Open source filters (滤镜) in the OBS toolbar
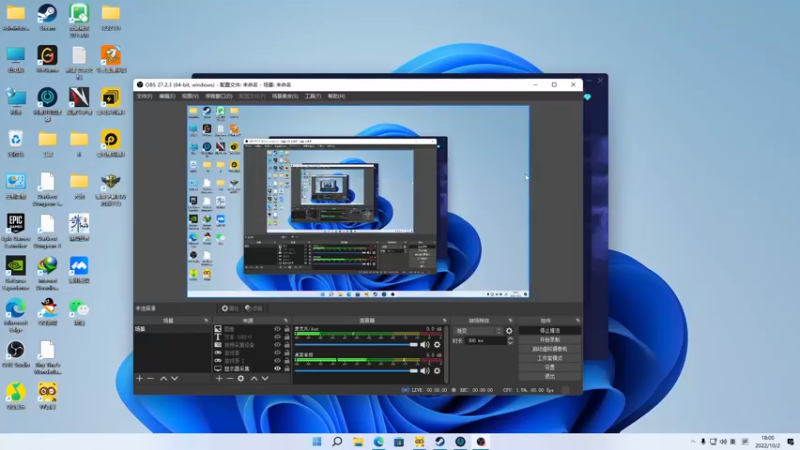 click(254, 308)
